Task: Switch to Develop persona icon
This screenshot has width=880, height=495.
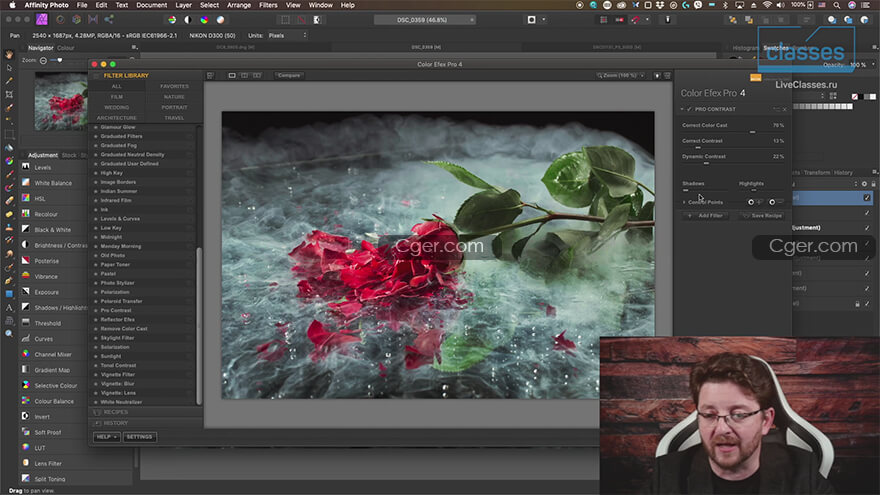Action: pos(76,19)
